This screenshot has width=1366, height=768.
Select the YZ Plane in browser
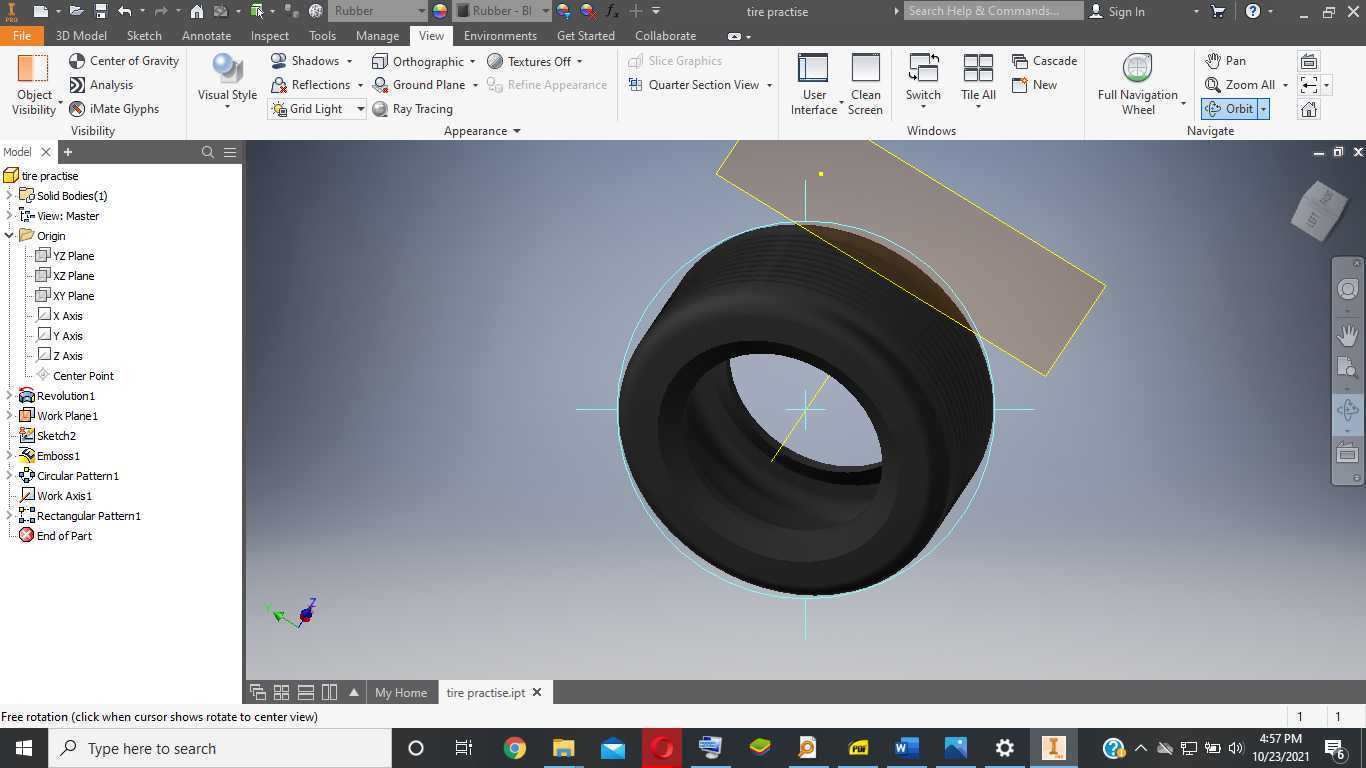click(65, 256)
